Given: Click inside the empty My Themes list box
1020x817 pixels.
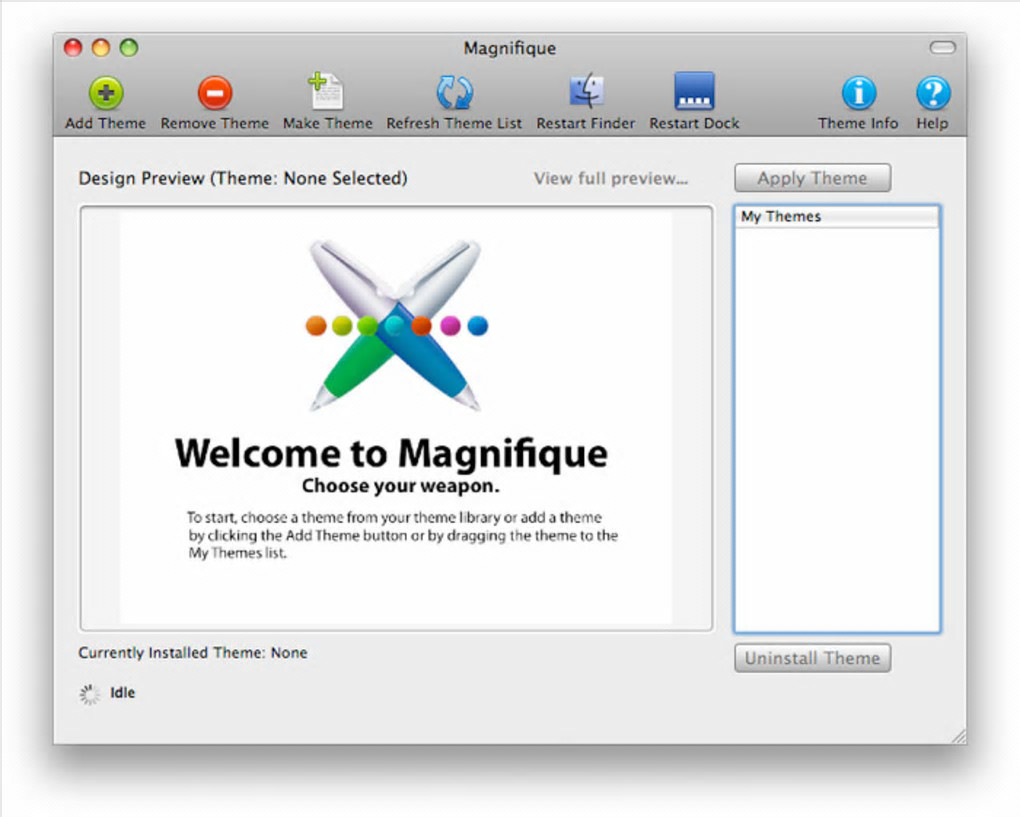Looking at the screenshot, I should tap(837, 429).
